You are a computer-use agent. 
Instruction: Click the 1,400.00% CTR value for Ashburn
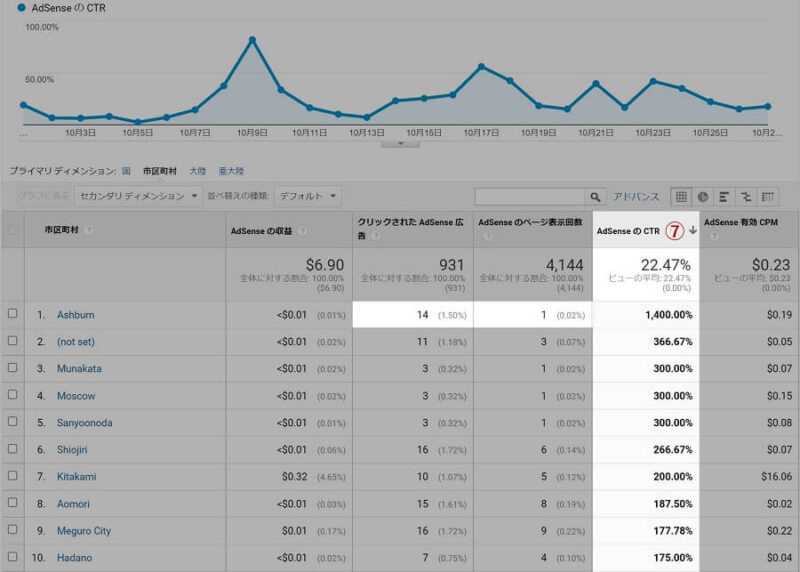click(668, 315)
